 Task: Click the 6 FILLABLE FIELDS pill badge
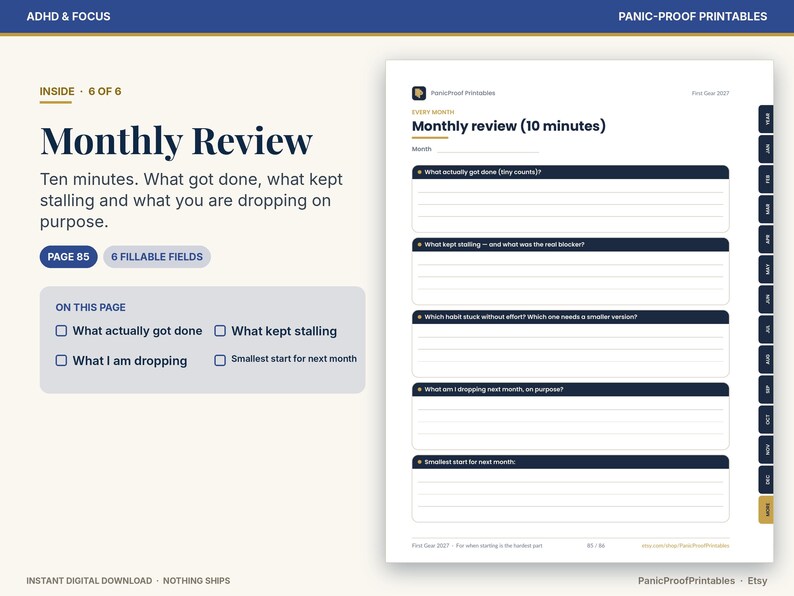click(x=157, y=257)
